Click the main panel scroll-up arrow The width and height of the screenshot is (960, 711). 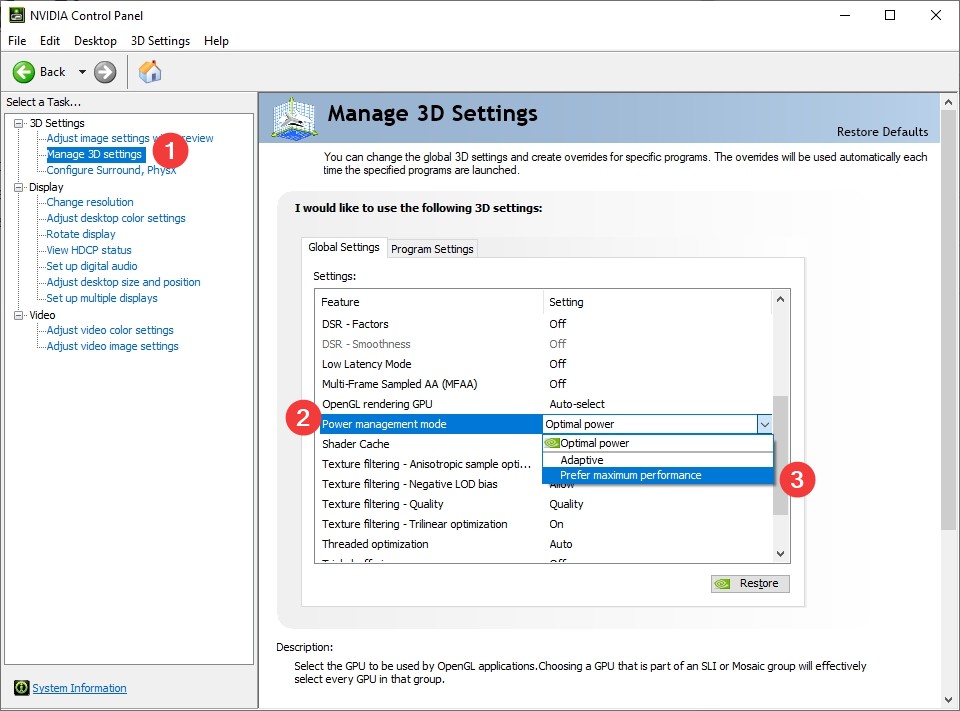click(x=948, y=102)
